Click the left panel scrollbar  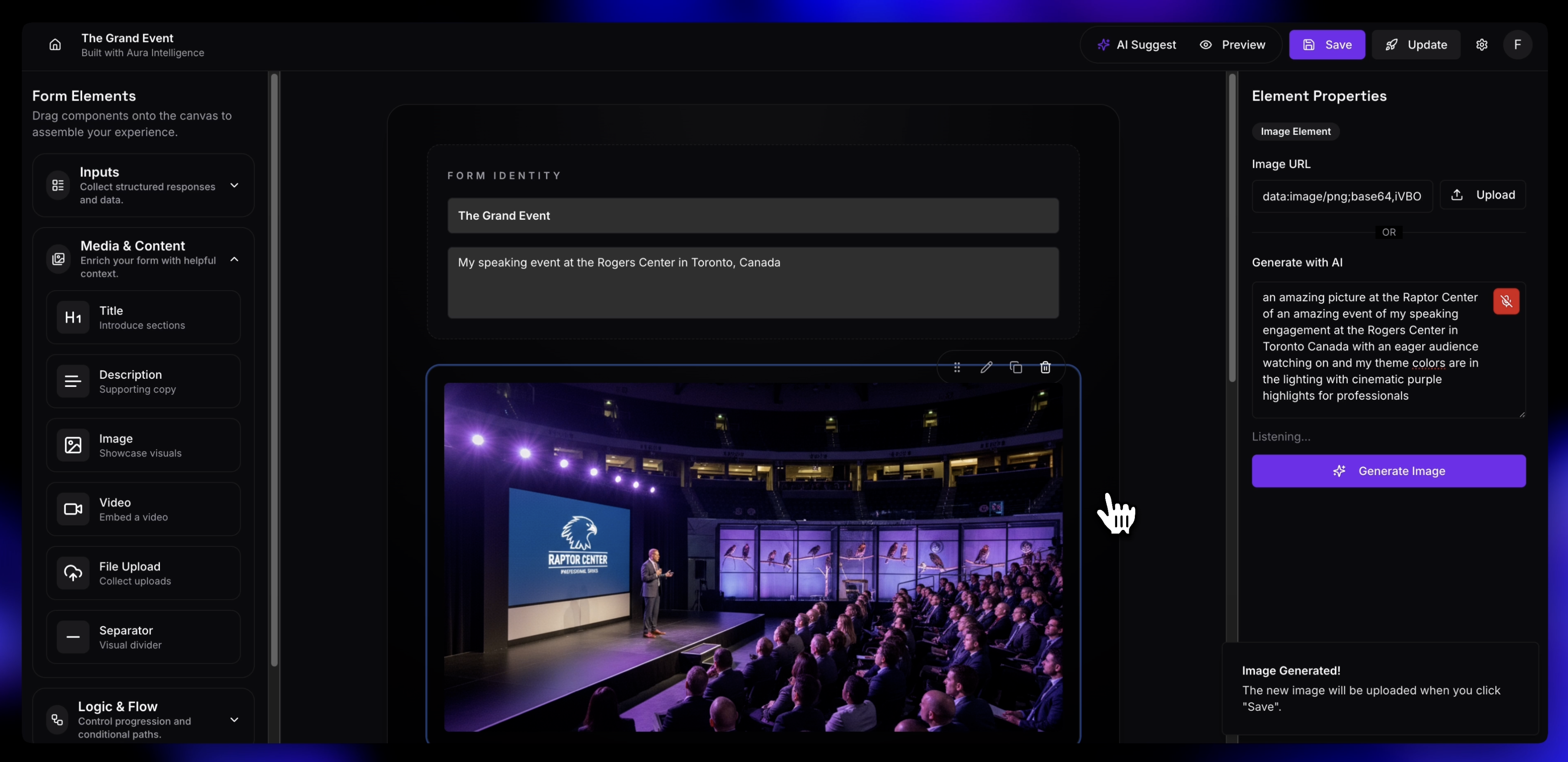click(x=275, y=370)
